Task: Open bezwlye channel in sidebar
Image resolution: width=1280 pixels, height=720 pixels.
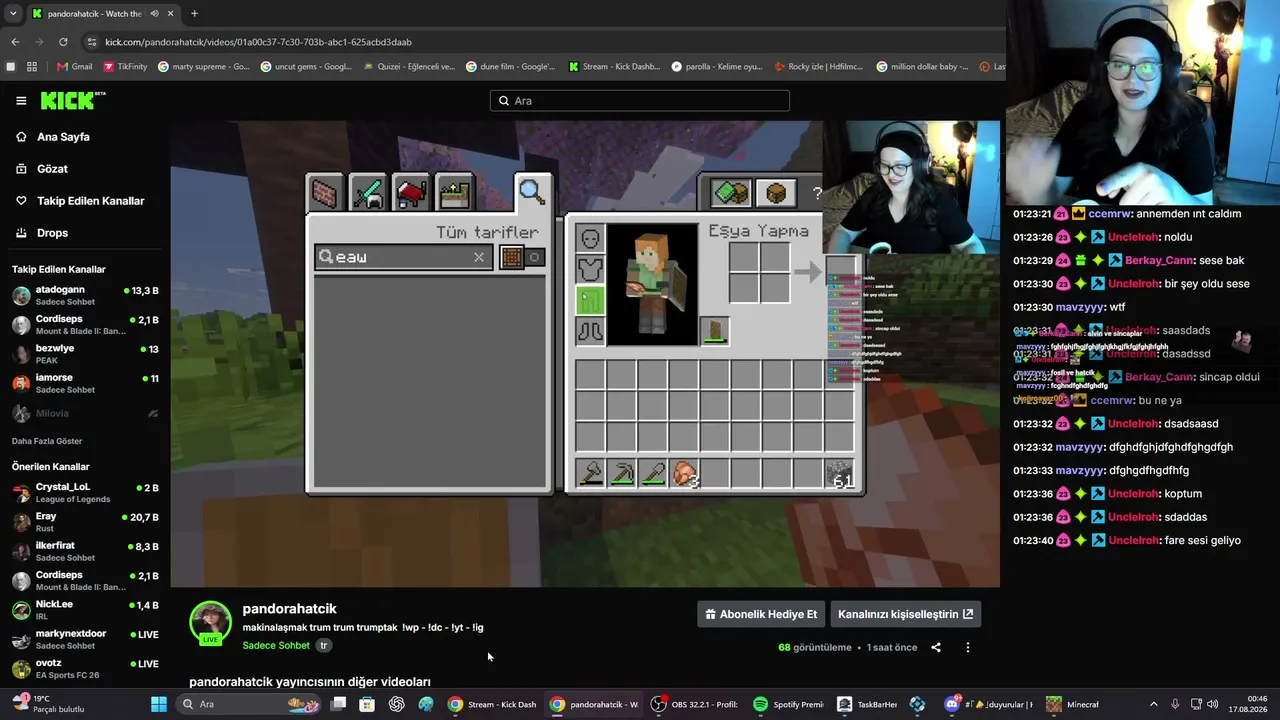Action: [x=85, y=354]
